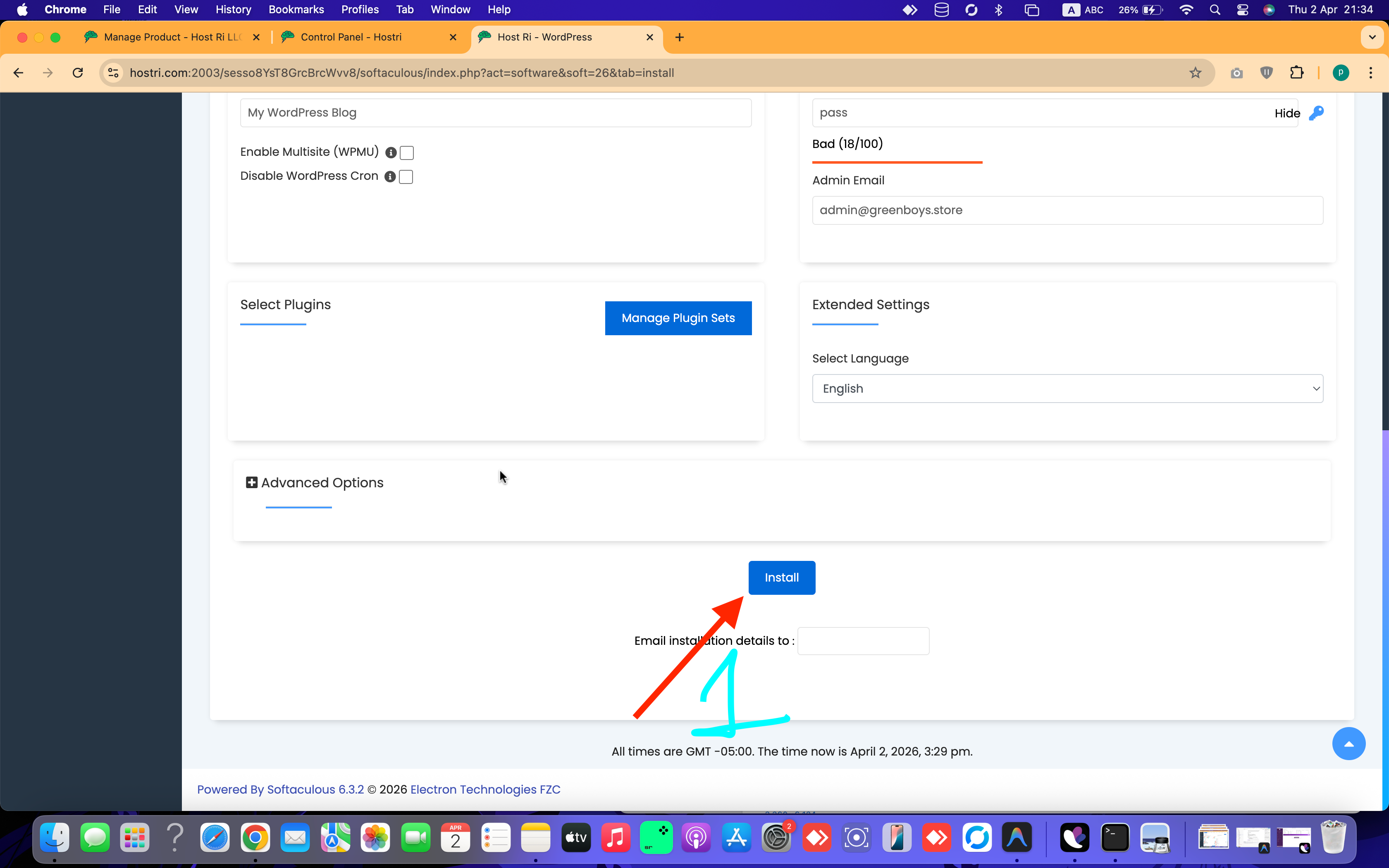Click the Install button
The width and height of the screenshot is (1389, 868).
click(x=781, y=577)
